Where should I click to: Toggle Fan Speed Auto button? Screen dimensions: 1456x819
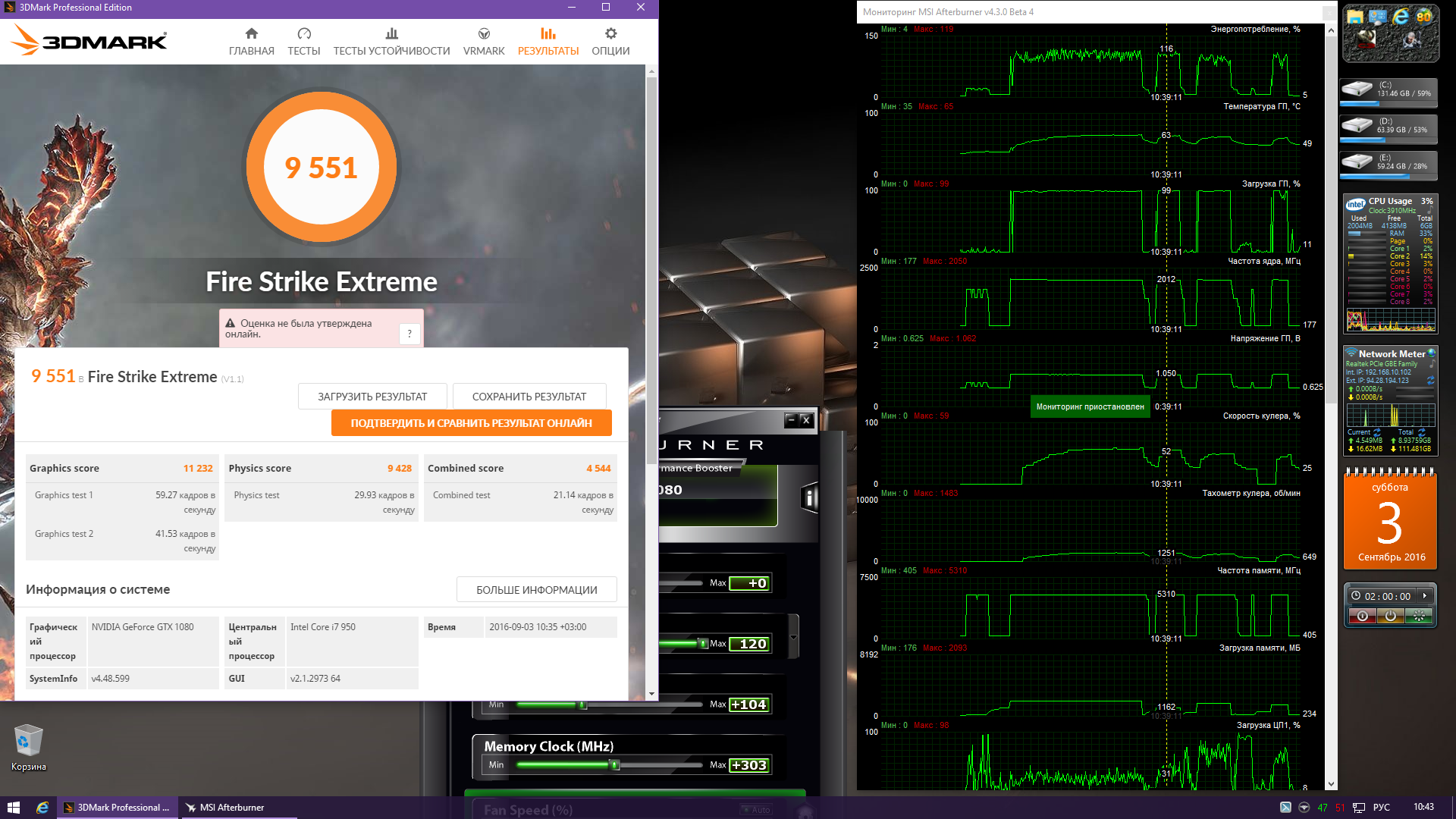(x=755, y=810)
